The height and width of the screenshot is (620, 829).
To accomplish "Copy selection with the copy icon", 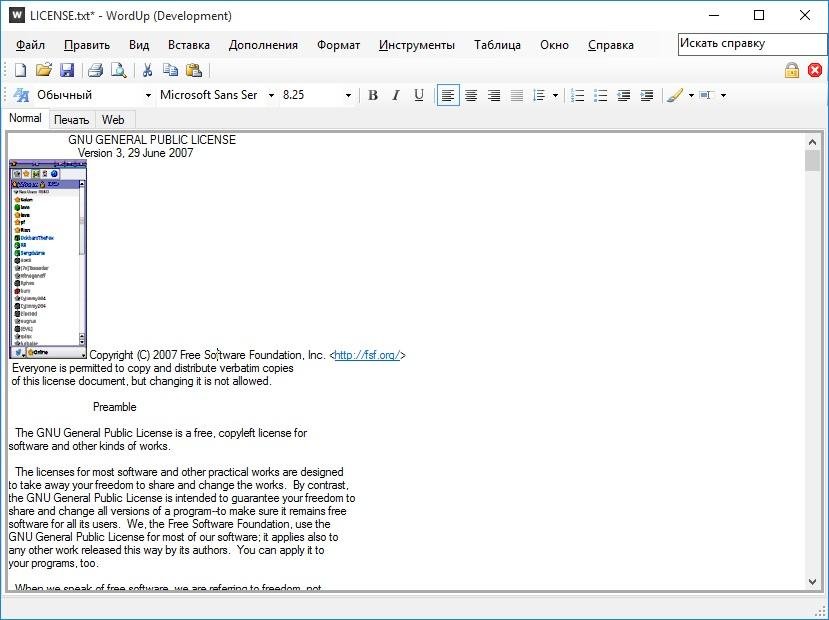I will (170, 70).
